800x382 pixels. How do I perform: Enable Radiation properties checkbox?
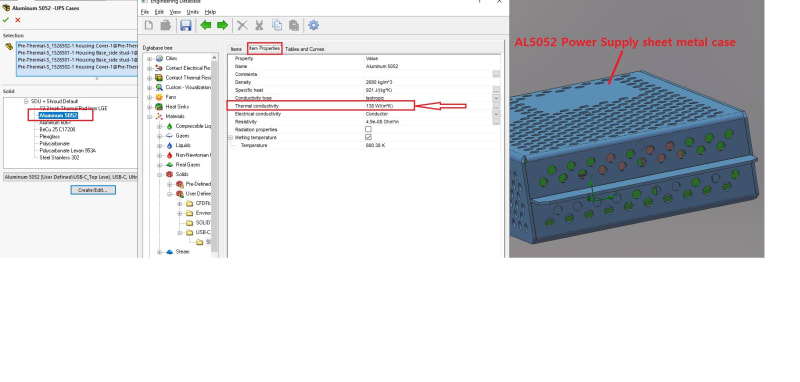coord(368,130)
